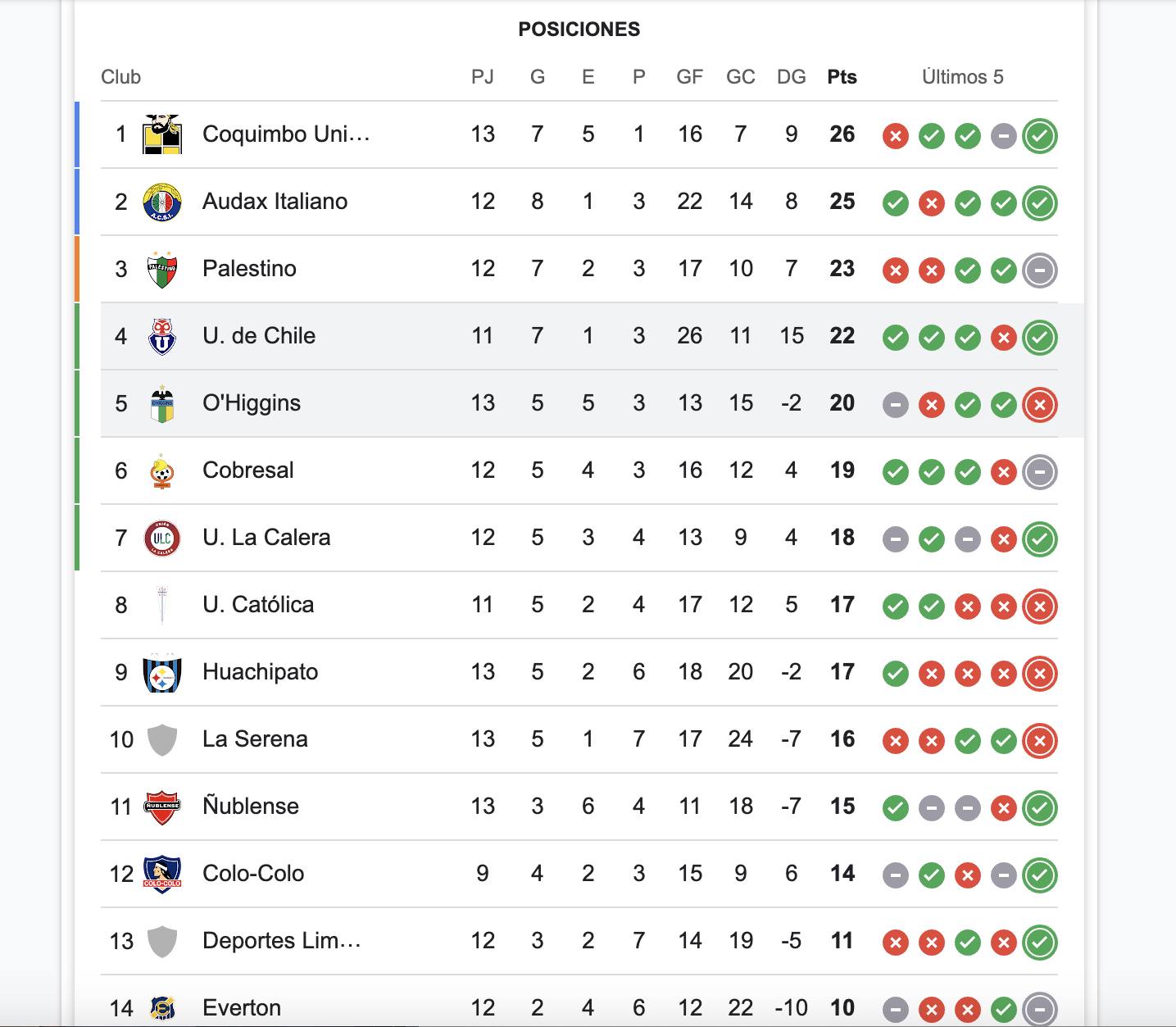Select the Deportes Limache row
Screen dimensions: 1176x1027
click(x=579, y=941)
